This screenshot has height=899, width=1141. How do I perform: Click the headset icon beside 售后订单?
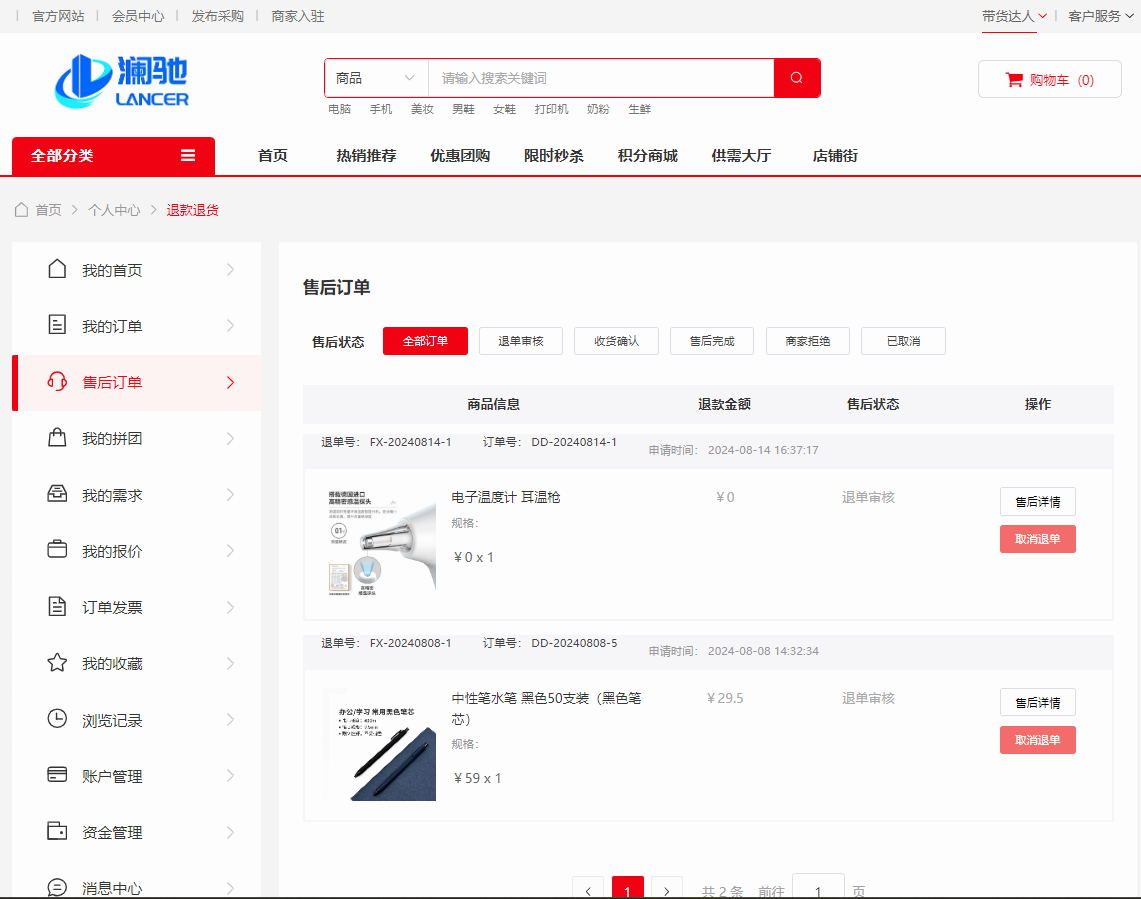click(57, 382)
